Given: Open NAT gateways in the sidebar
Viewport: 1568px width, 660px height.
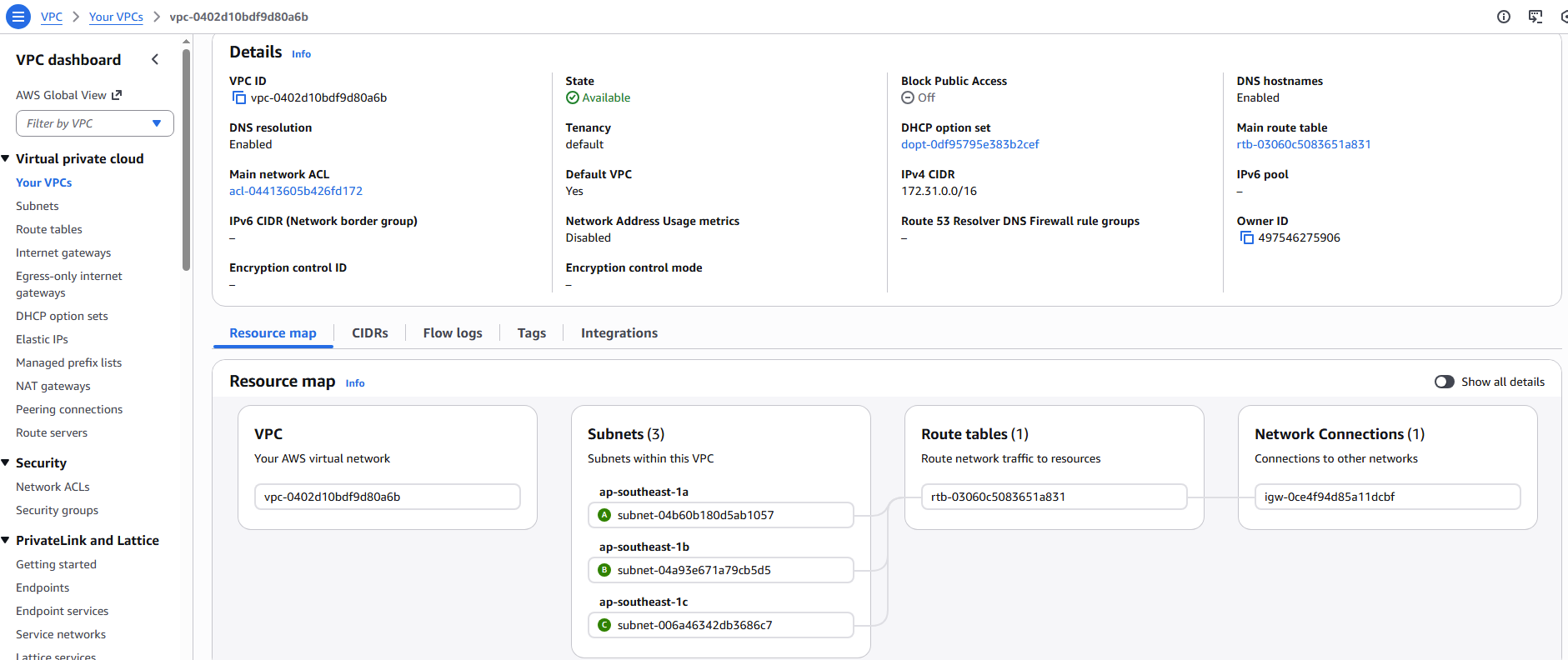Looking at the screenshot, I should pyautogui.click(x=53, y=386).
